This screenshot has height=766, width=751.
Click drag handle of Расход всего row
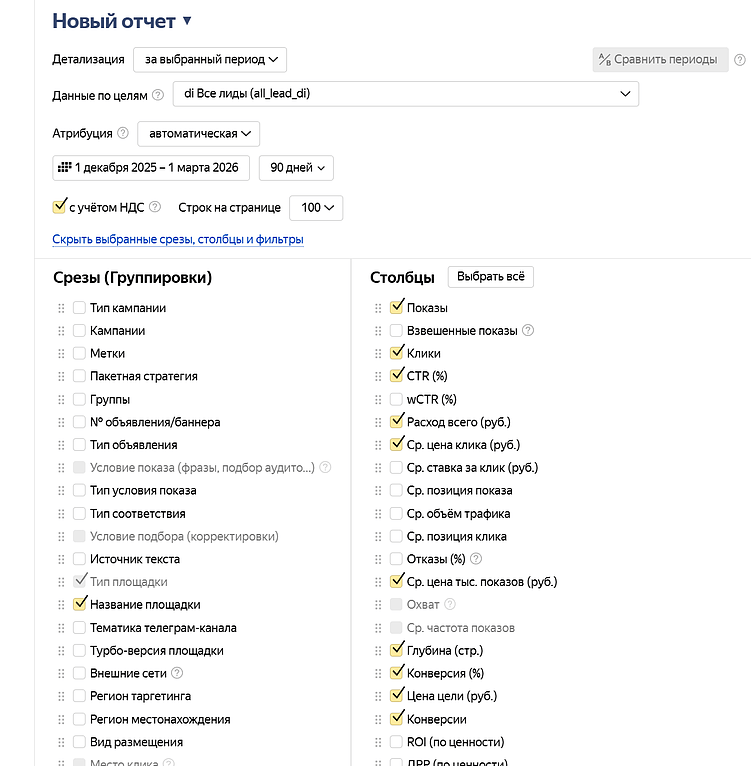point(378,422)
